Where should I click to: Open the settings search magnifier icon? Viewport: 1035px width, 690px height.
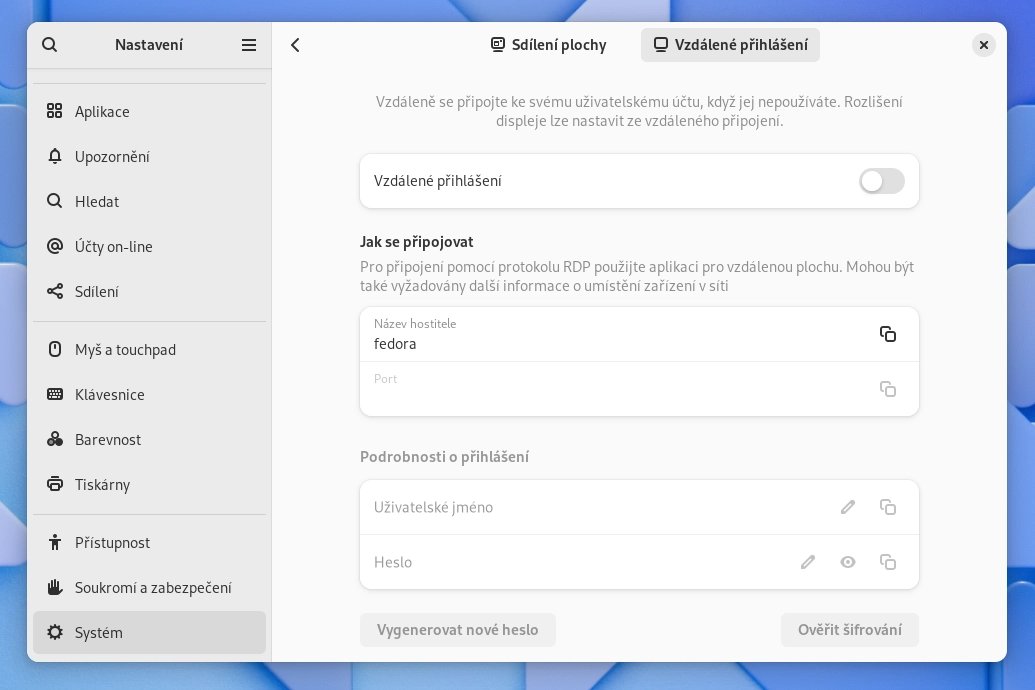click(50, 45)
